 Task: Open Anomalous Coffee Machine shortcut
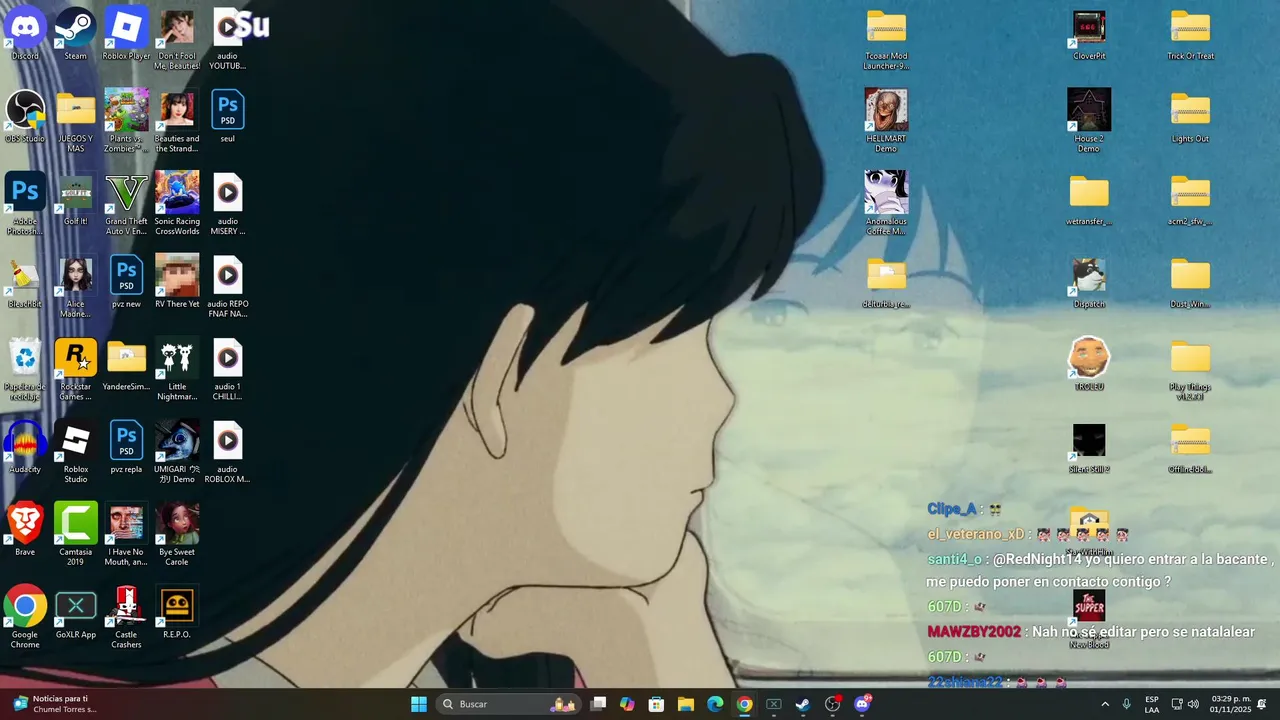pos(886,205)
